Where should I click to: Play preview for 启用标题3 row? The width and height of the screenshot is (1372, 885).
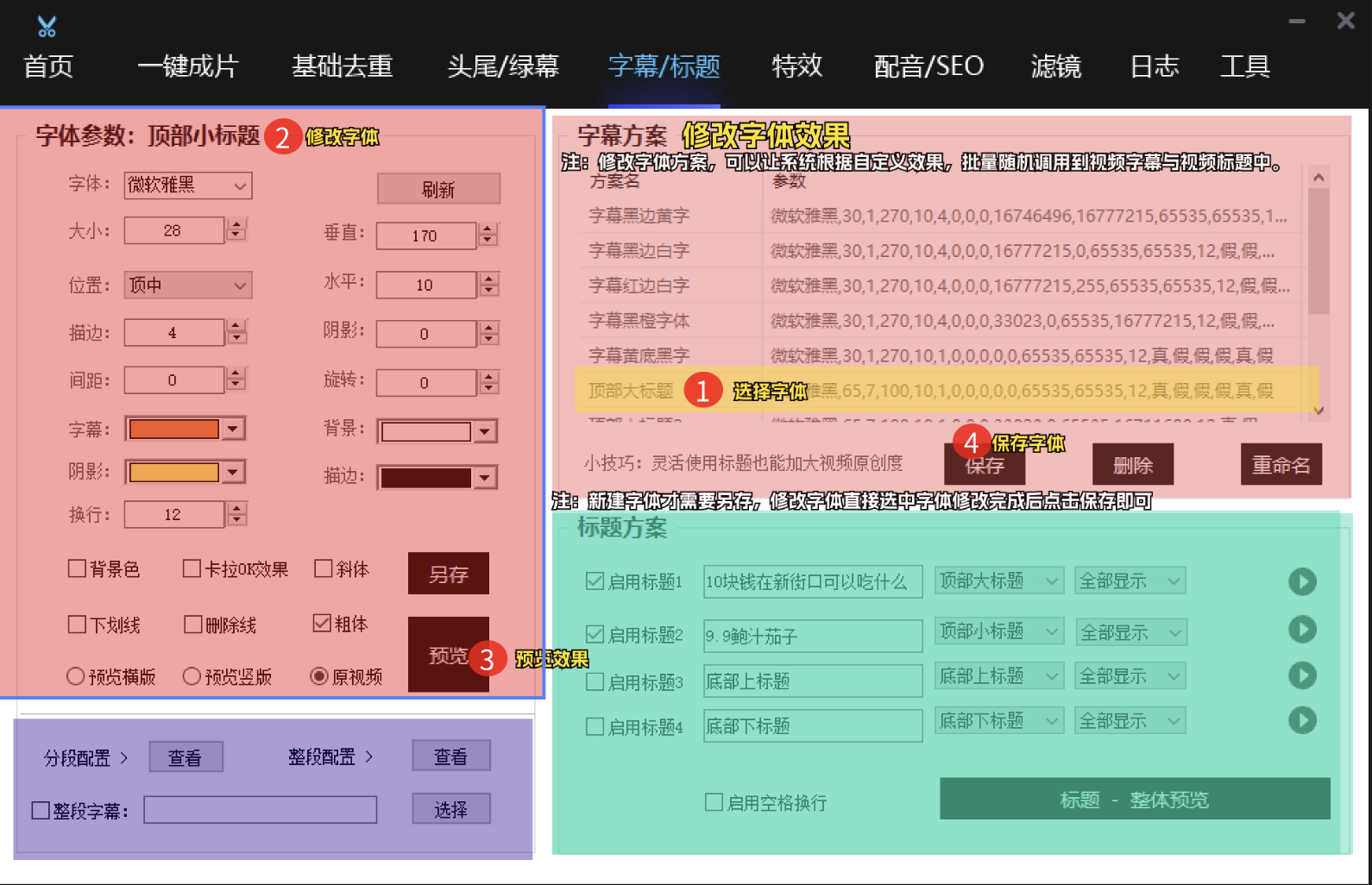[1302, 675]
